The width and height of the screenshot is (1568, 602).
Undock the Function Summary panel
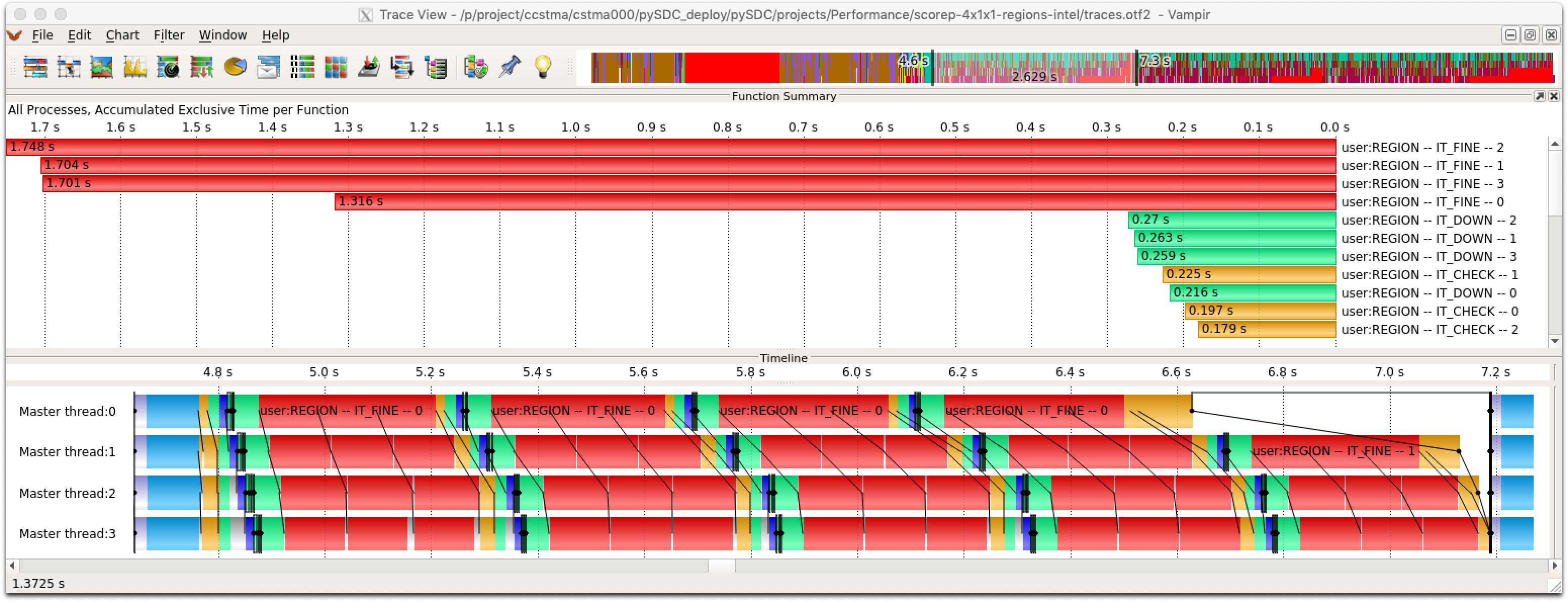[1539, 96]
